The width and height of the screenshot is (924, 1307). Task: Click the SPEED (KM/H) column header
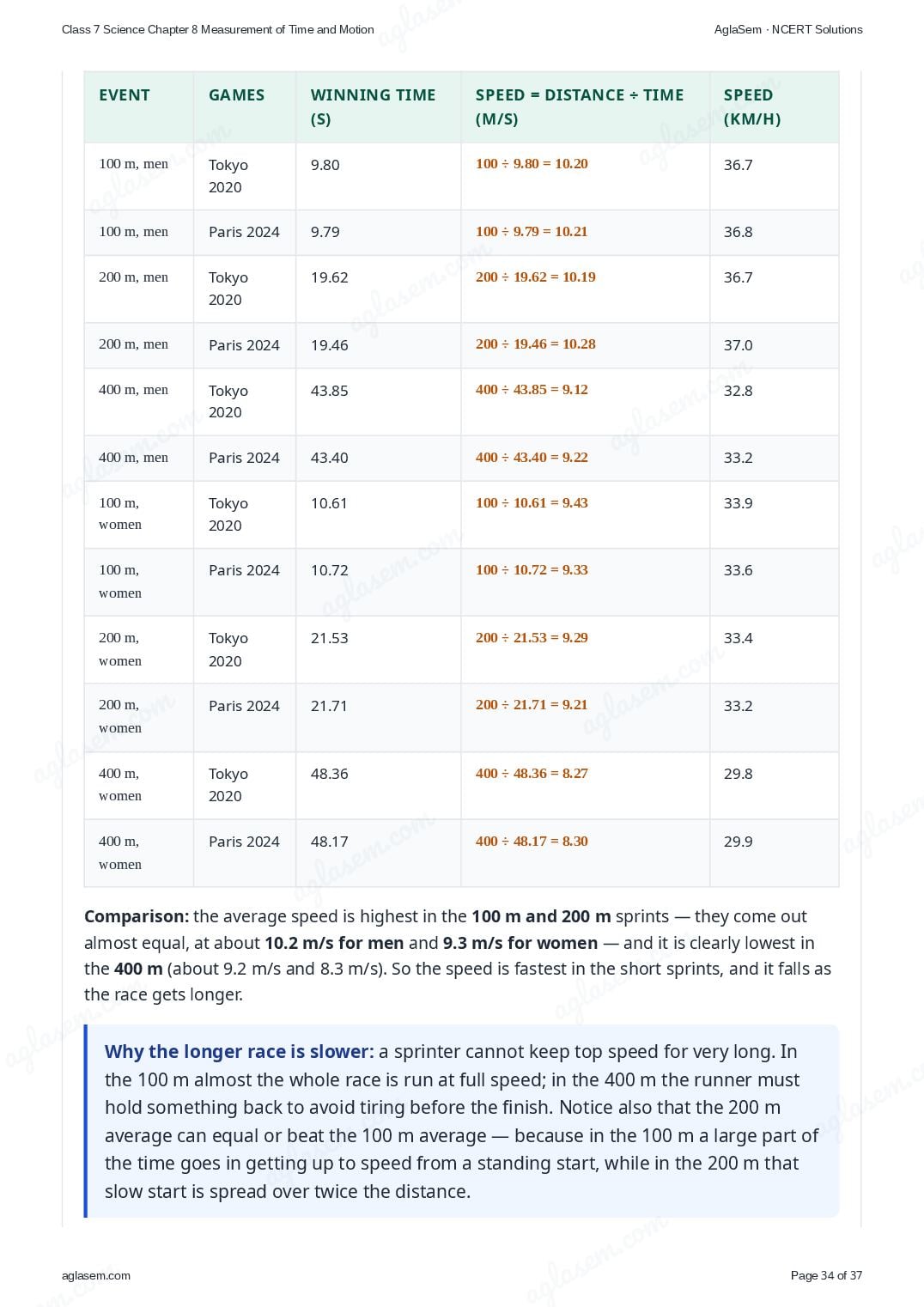pos(752,107)
